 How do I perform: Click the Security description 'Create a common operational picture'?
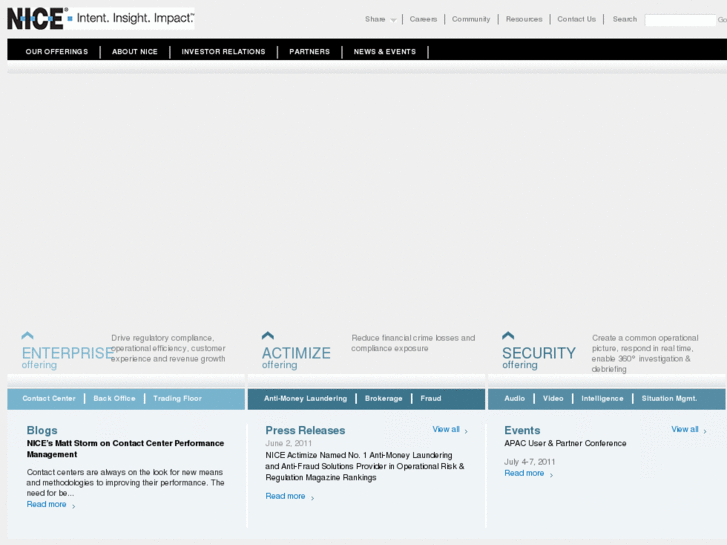pyautogui.click(x=645, y=353)
